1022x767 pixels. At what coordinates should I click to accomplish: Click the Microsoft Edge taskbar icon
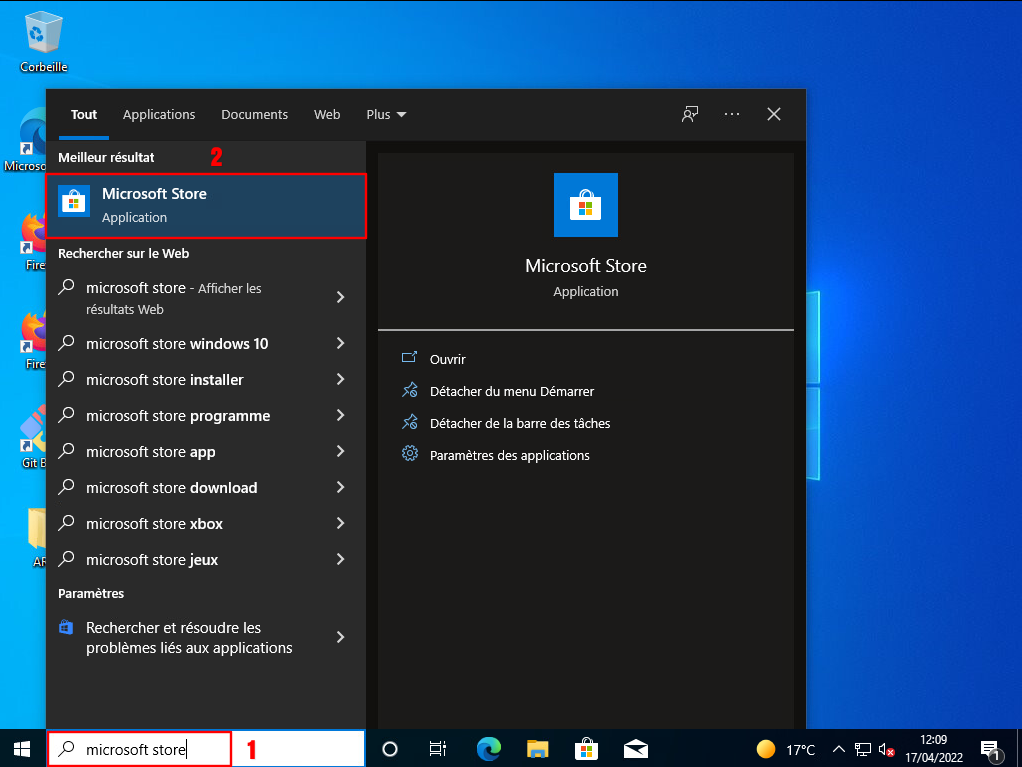488,749
